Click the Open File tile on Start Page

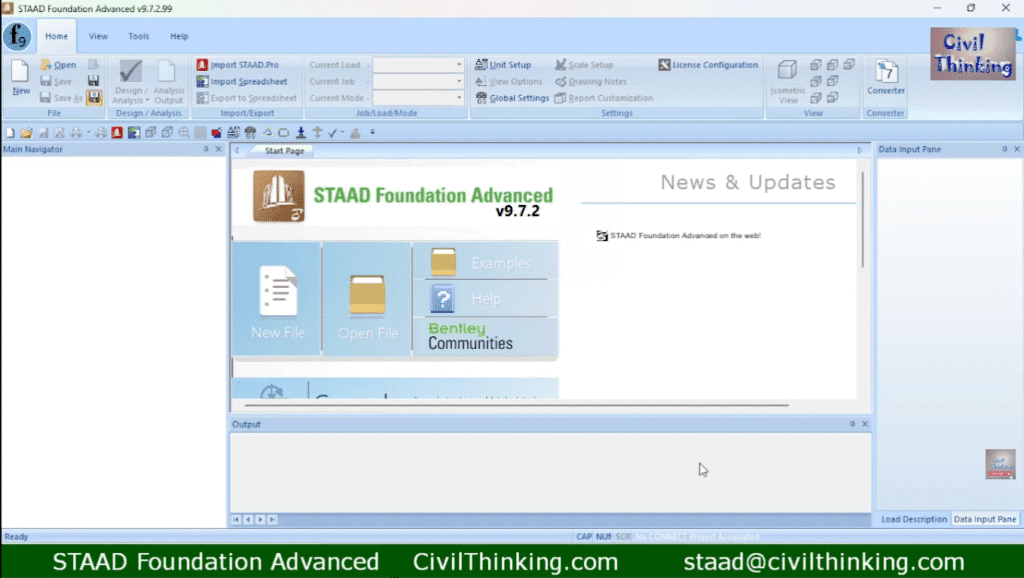pyautogui.click(x=367, y=300)
